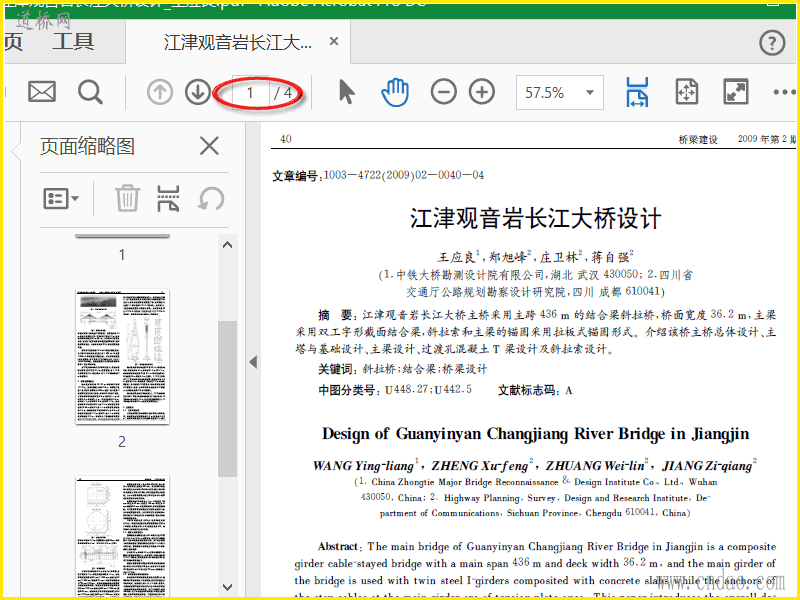Viewport: 800px width, 600px height.
Task: Collapse the left navigation pane arrow
Action: pos(253,362)
